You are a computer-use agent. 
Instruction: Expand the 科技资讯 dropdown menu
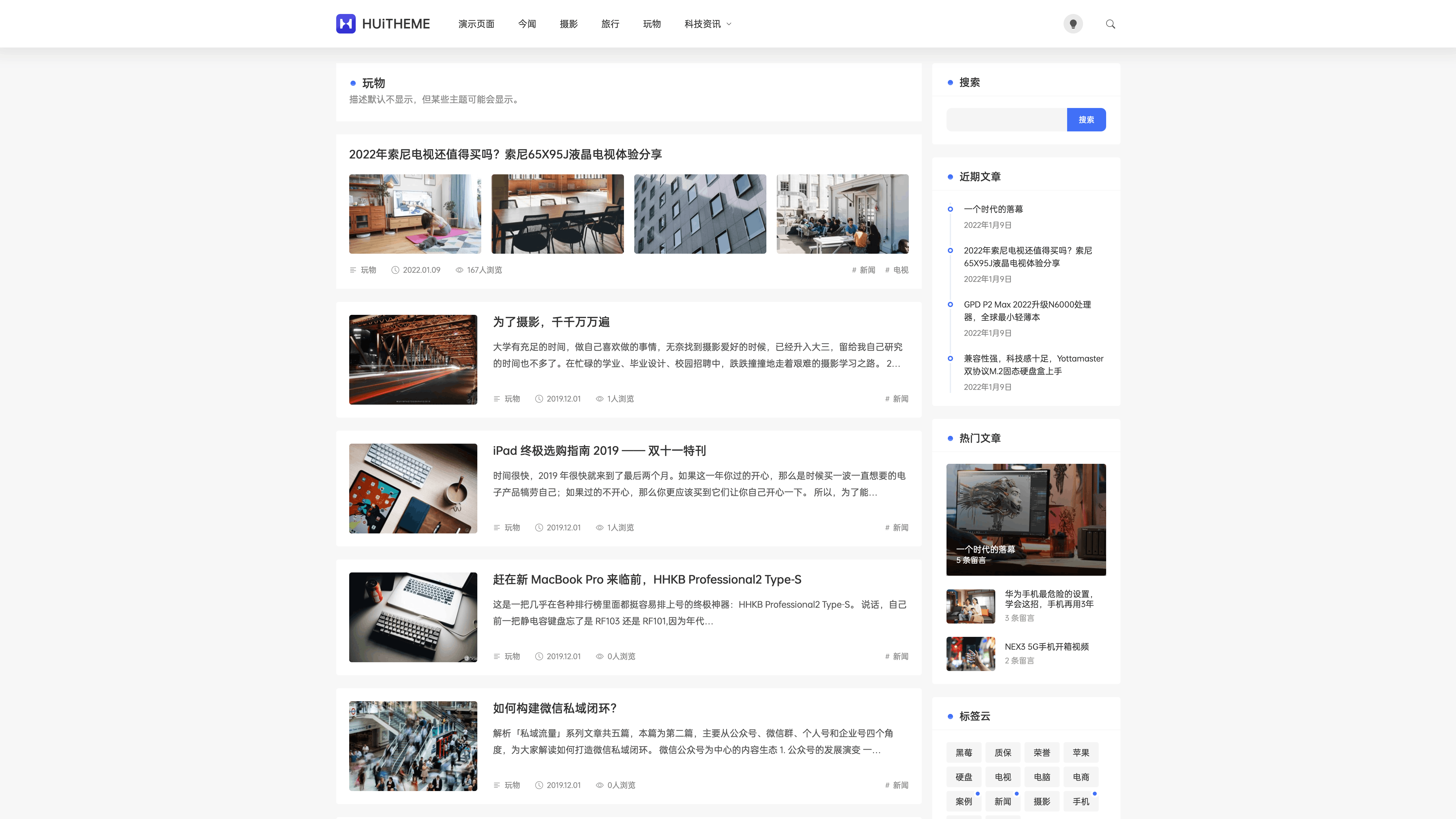point(708,24)
